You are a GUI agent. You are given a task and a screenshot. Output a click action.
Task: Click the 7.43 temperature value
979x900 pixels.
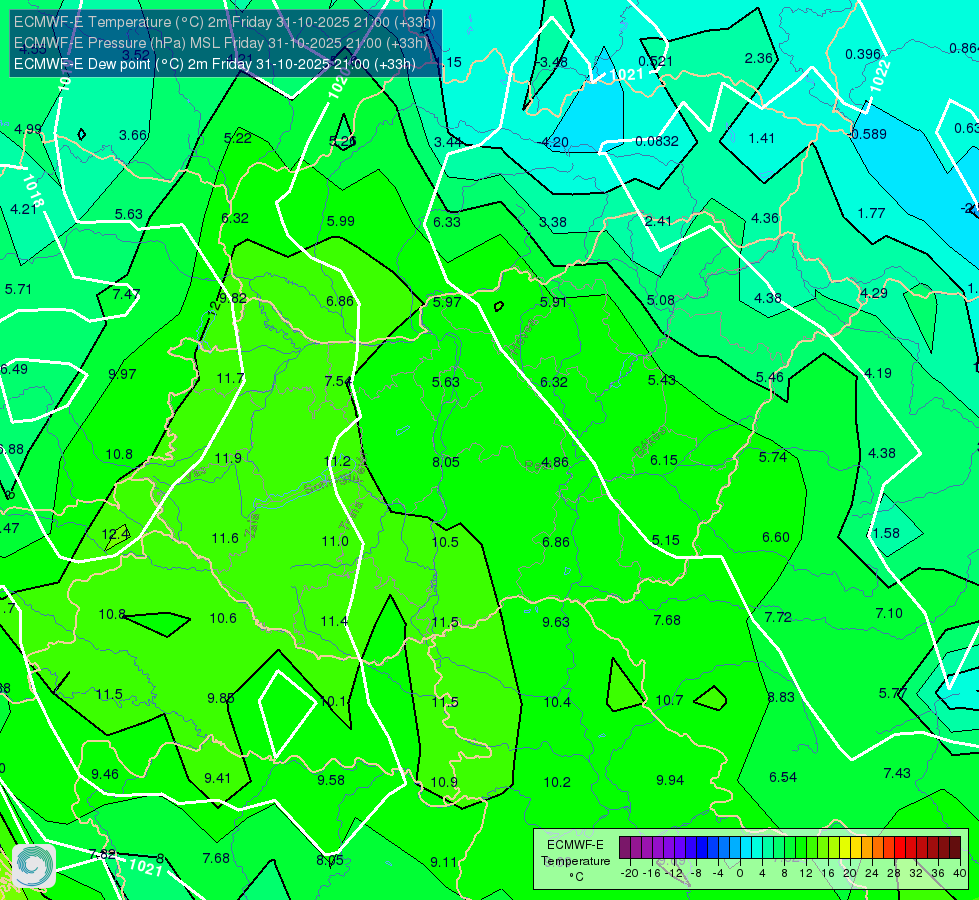point(897,773)
